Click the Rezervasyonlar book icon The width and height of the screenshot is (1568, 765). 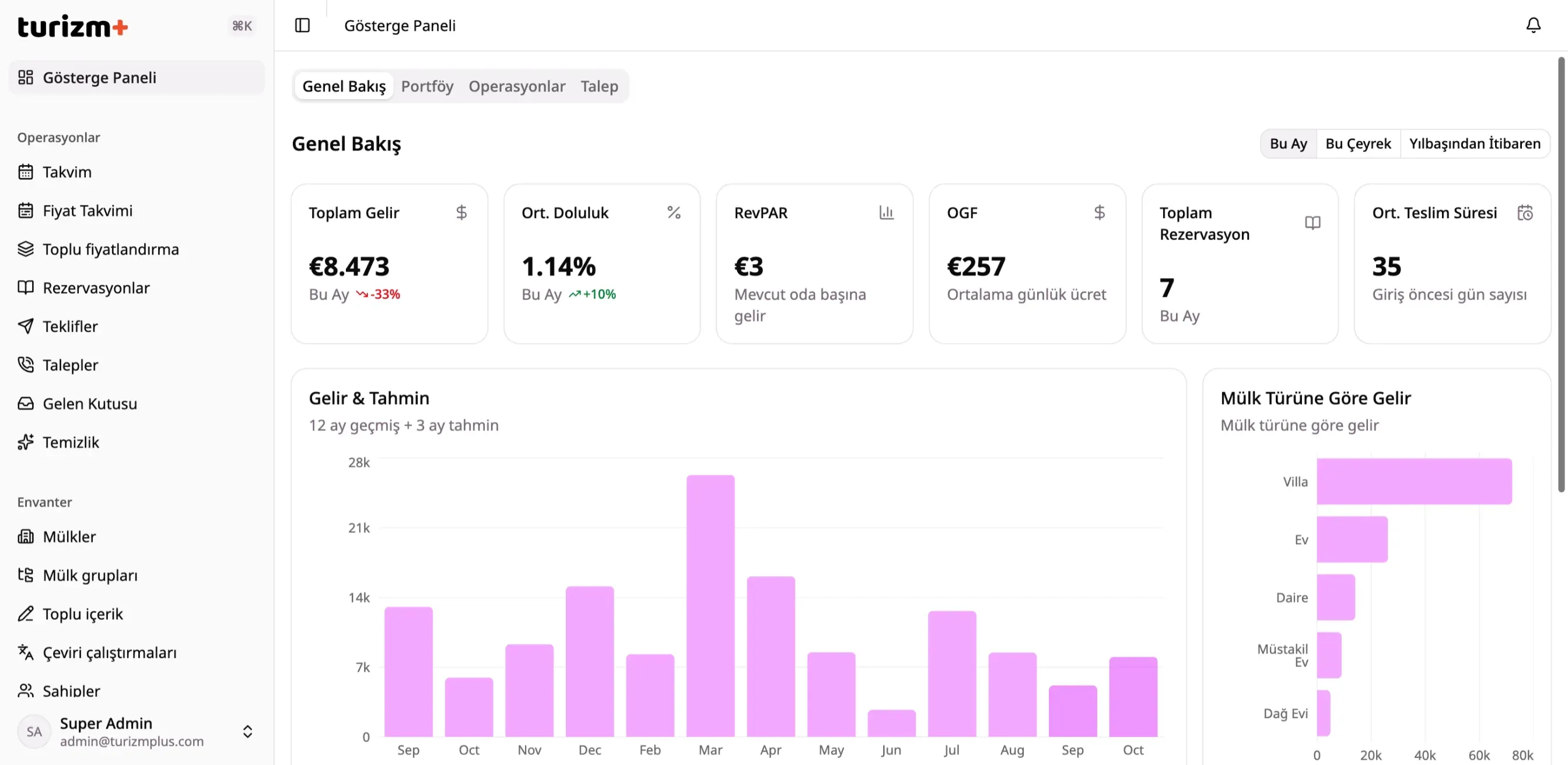pyautogui.click(x=26, y=288)
